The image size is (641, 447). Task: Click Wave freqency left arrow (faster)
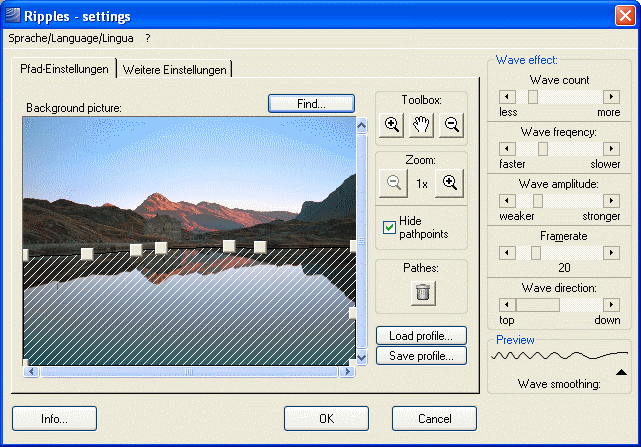click(x=507, y=149)
